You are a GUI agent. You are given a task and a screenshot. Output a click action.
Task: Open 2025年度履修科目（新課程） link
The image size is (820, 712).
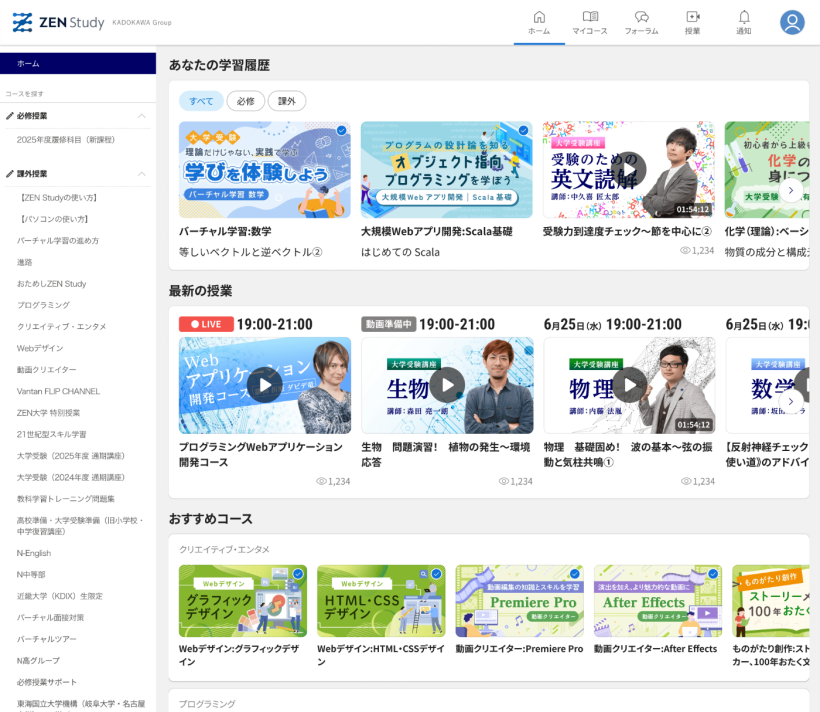66,140
